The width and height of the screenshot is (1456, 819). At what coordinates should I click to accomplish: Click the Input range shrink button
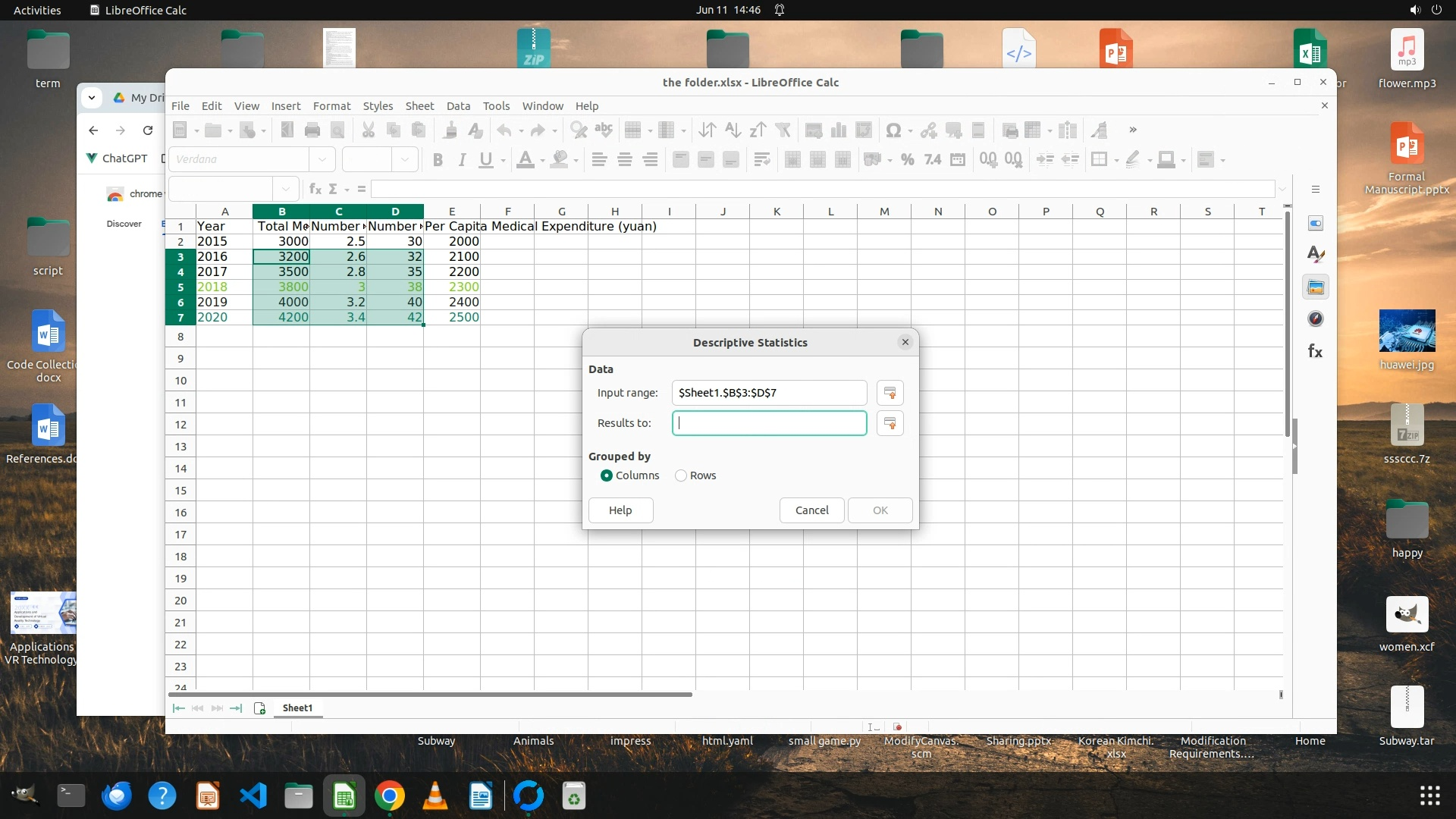890,393
